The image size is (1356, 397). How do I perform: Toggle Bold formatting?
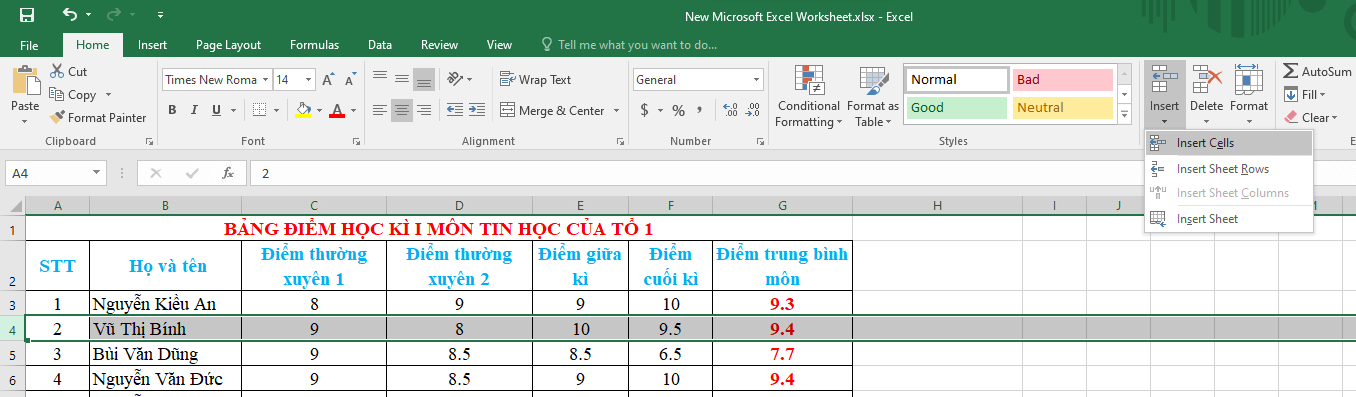click(x=172, y=110)
